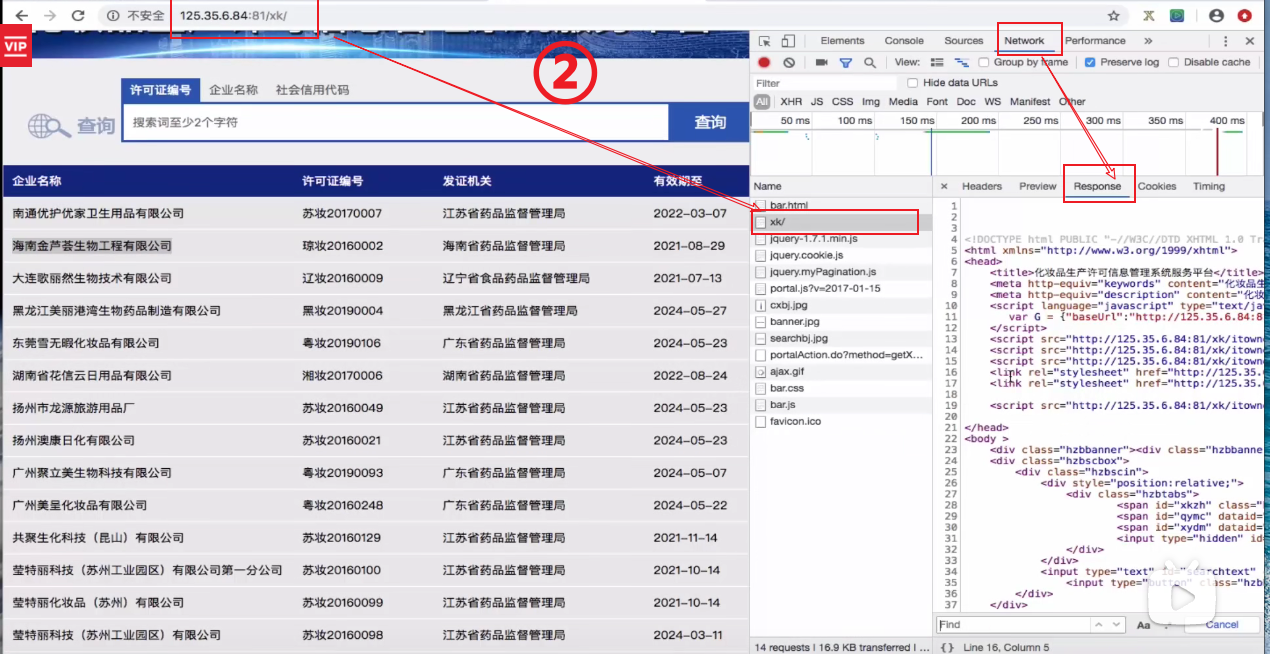Show the Headers tab

(x=982, y=186)
